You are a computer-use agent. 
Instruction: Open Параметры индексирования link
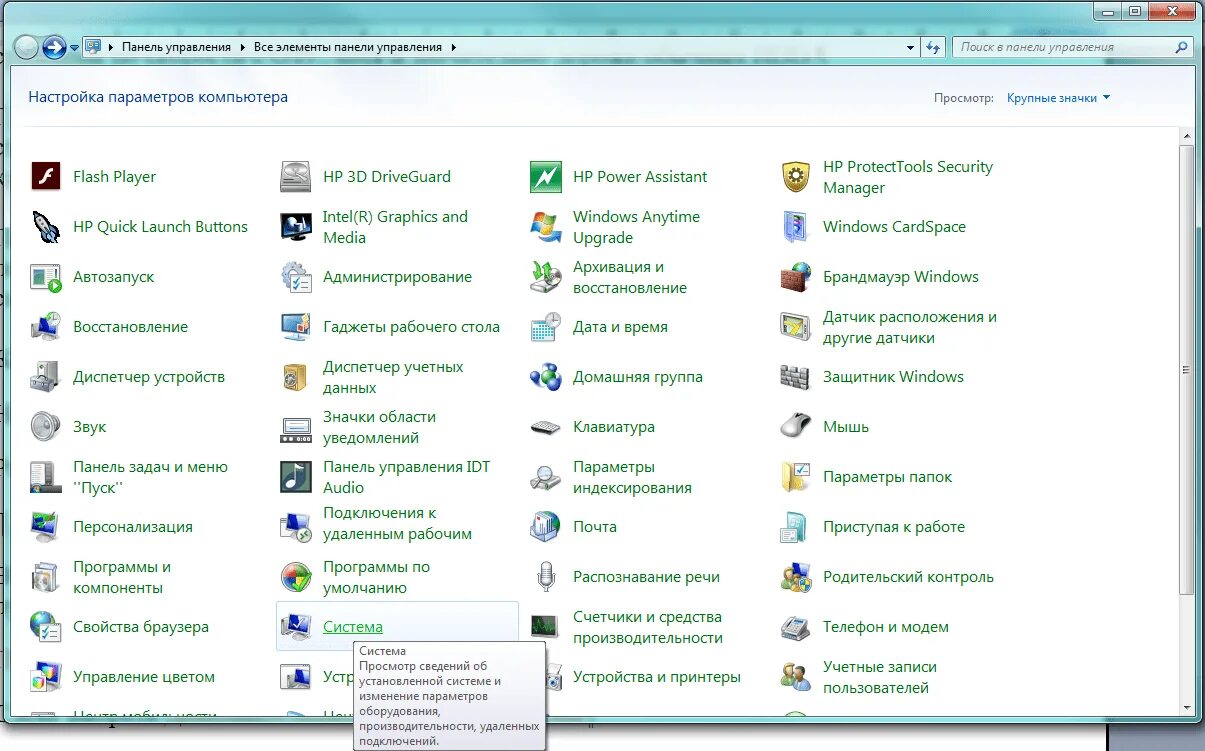[632, 477]
